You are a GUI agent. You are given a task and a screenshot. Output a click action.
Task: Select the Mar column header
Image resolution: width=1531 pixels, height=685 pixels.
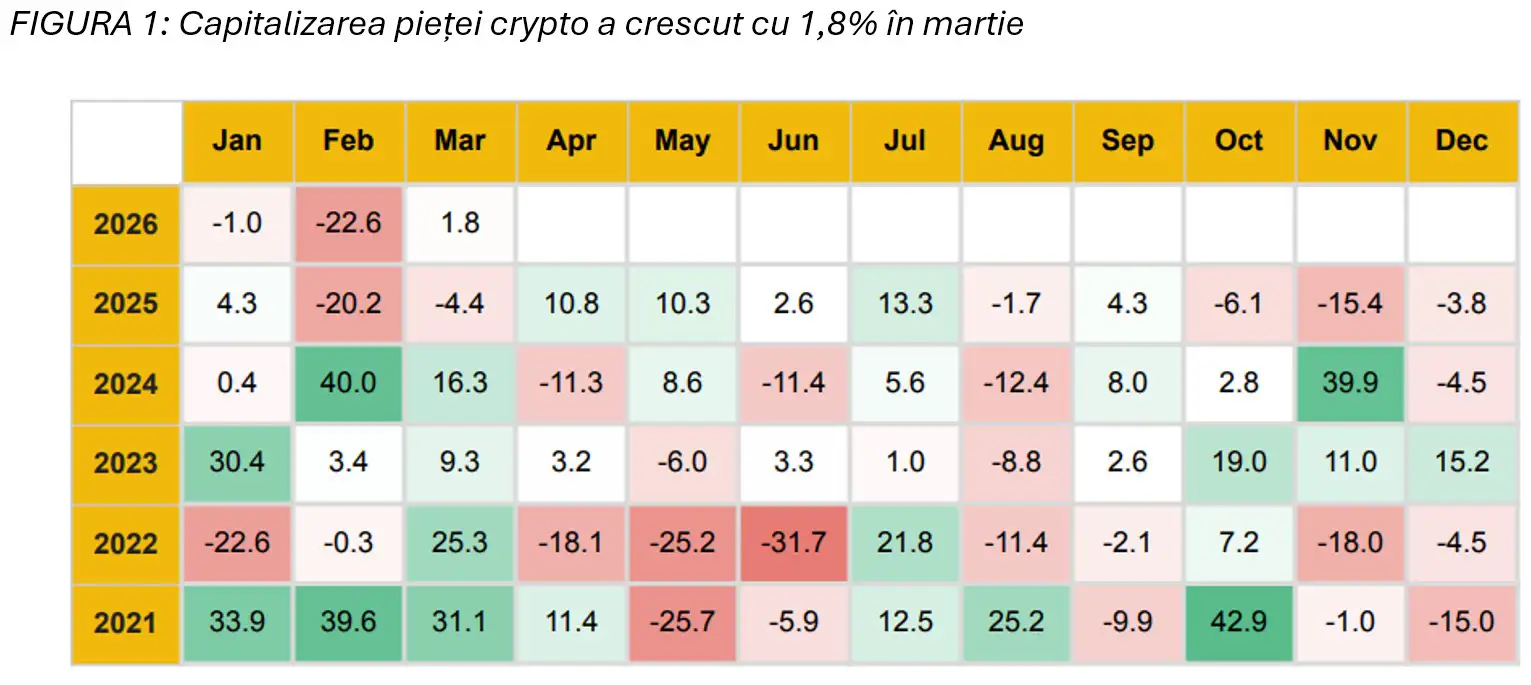(x=460, y=141)
